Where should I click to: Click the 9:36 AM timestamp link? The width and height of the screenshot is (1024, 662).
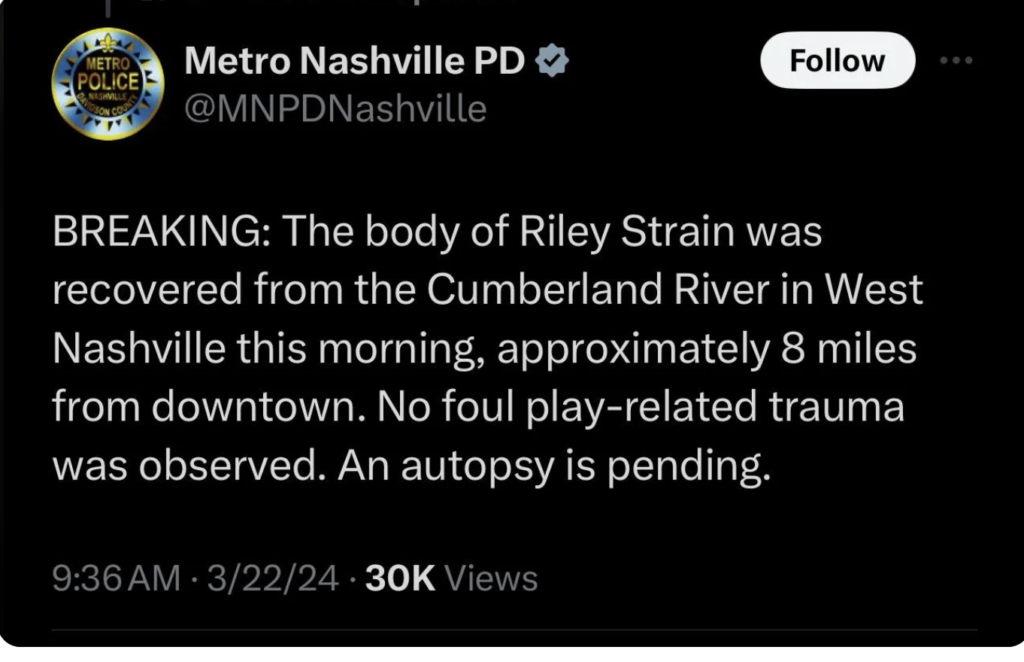[103, 577]
